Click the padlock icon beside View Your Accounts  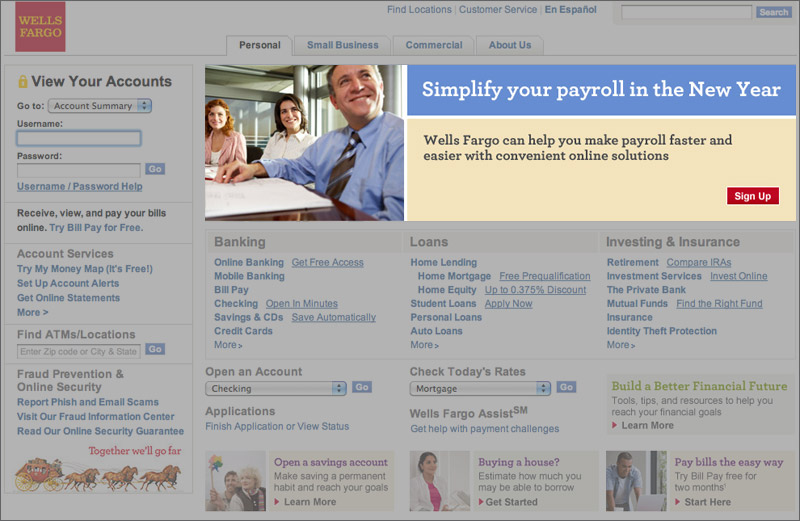pos(22,81)
